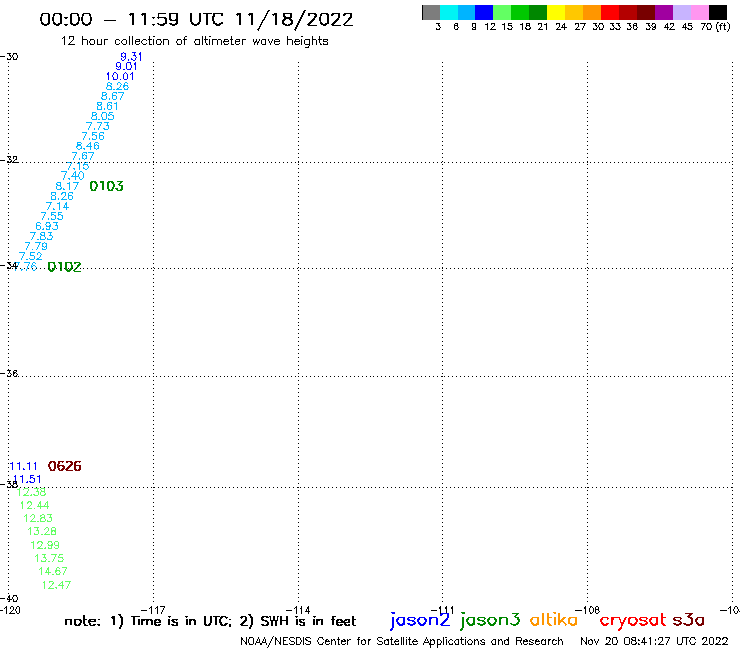Click the 12.83 reading
The height and width of the screenshot is (650, 740).
pyautogui.click(x=38, y=518)
